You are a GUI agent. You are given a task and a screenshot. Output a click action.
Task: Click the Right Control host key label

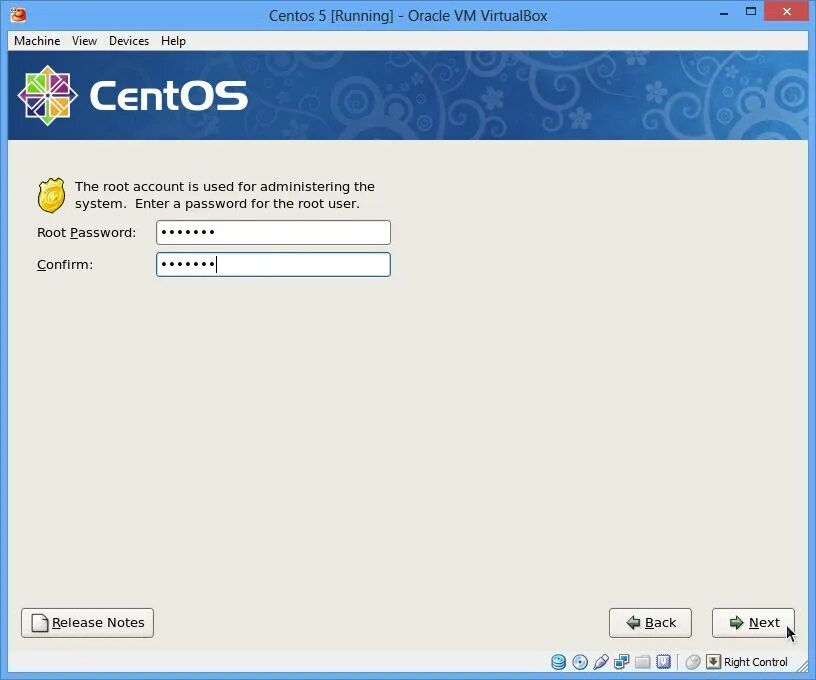tap(756, 662)
